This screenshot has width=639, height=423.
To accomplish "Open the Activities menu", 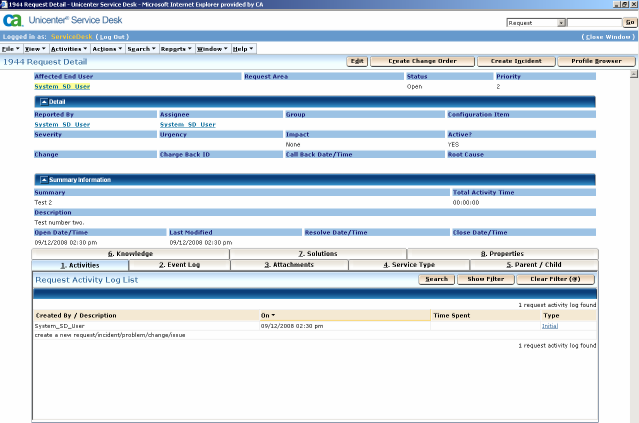I will point(68,48).
